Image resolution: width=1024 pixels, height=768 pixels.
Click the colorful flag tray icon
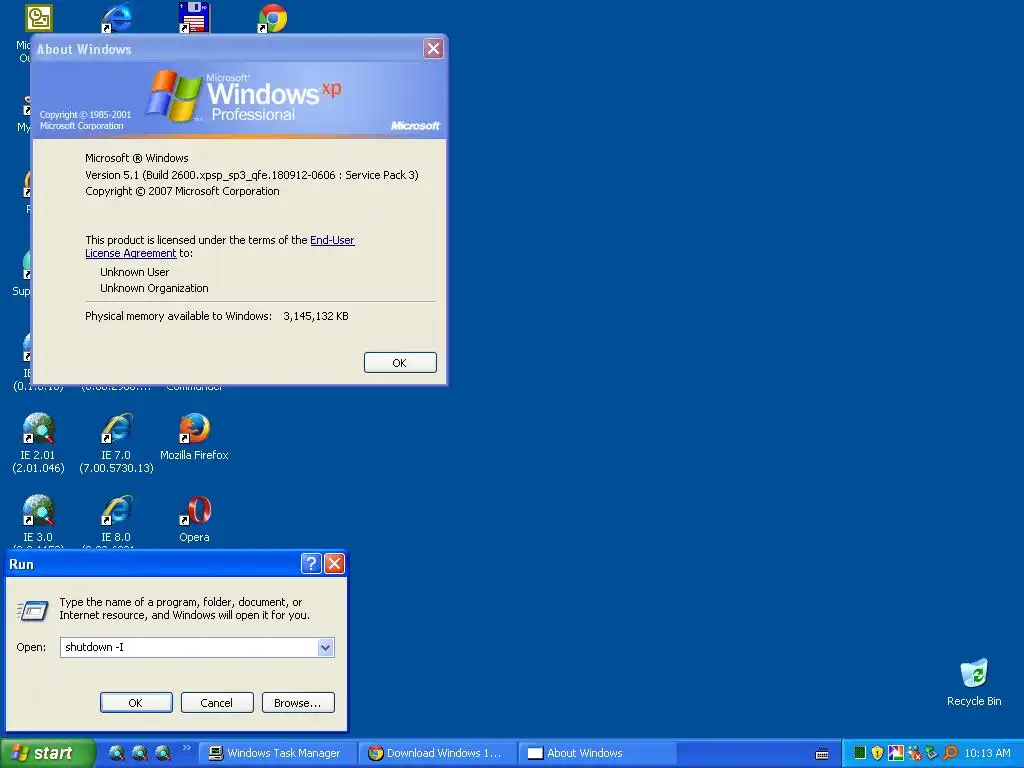pos(895,753)
